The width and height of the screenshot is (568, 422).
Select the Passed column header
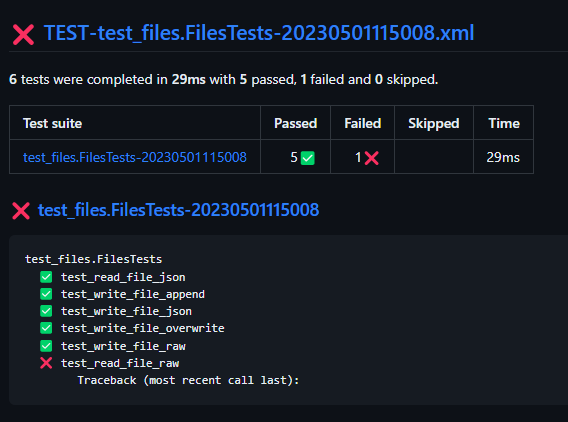coord(296,124)
